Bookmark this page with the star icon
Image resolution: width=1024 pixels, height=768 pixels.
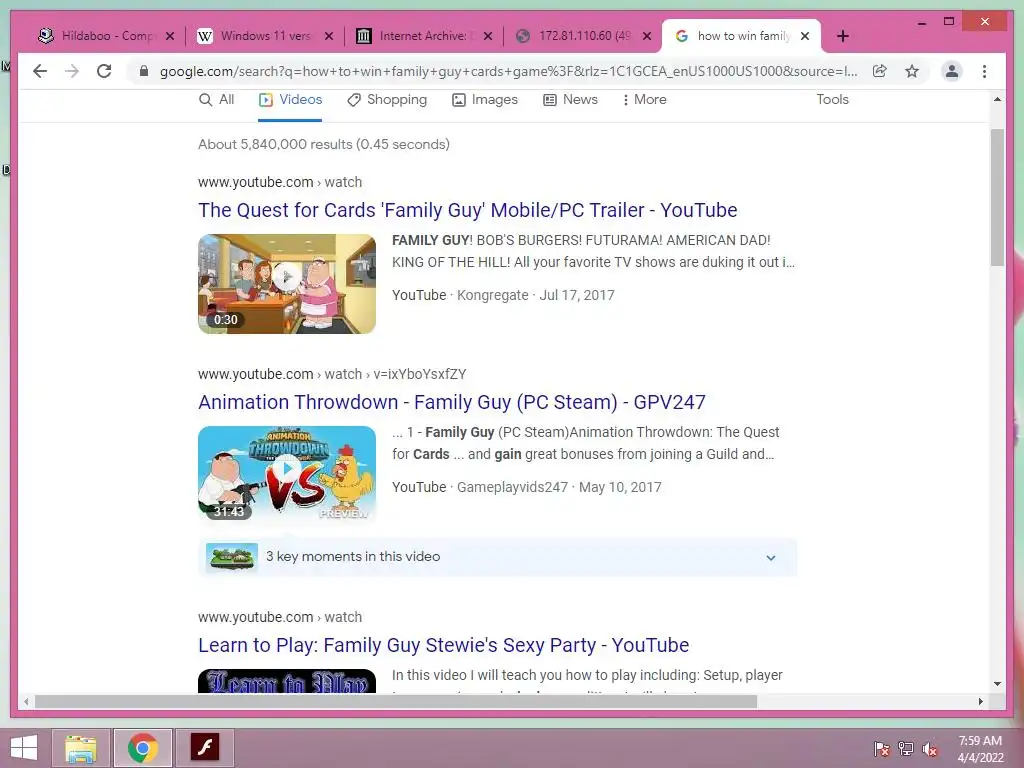(x=912, y=71)
